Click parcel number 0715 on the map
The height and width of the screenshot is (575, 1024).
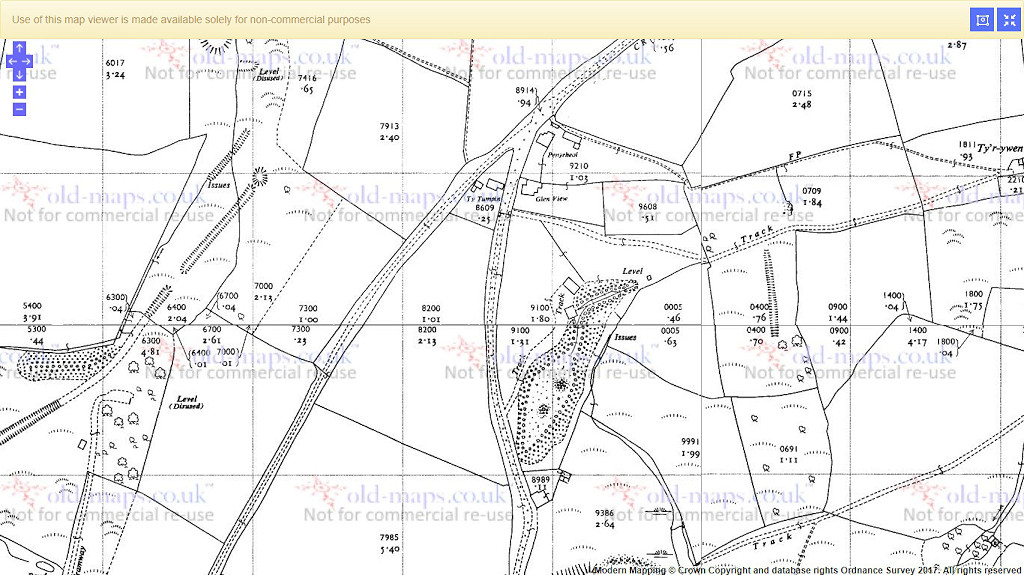pos(801,93)
